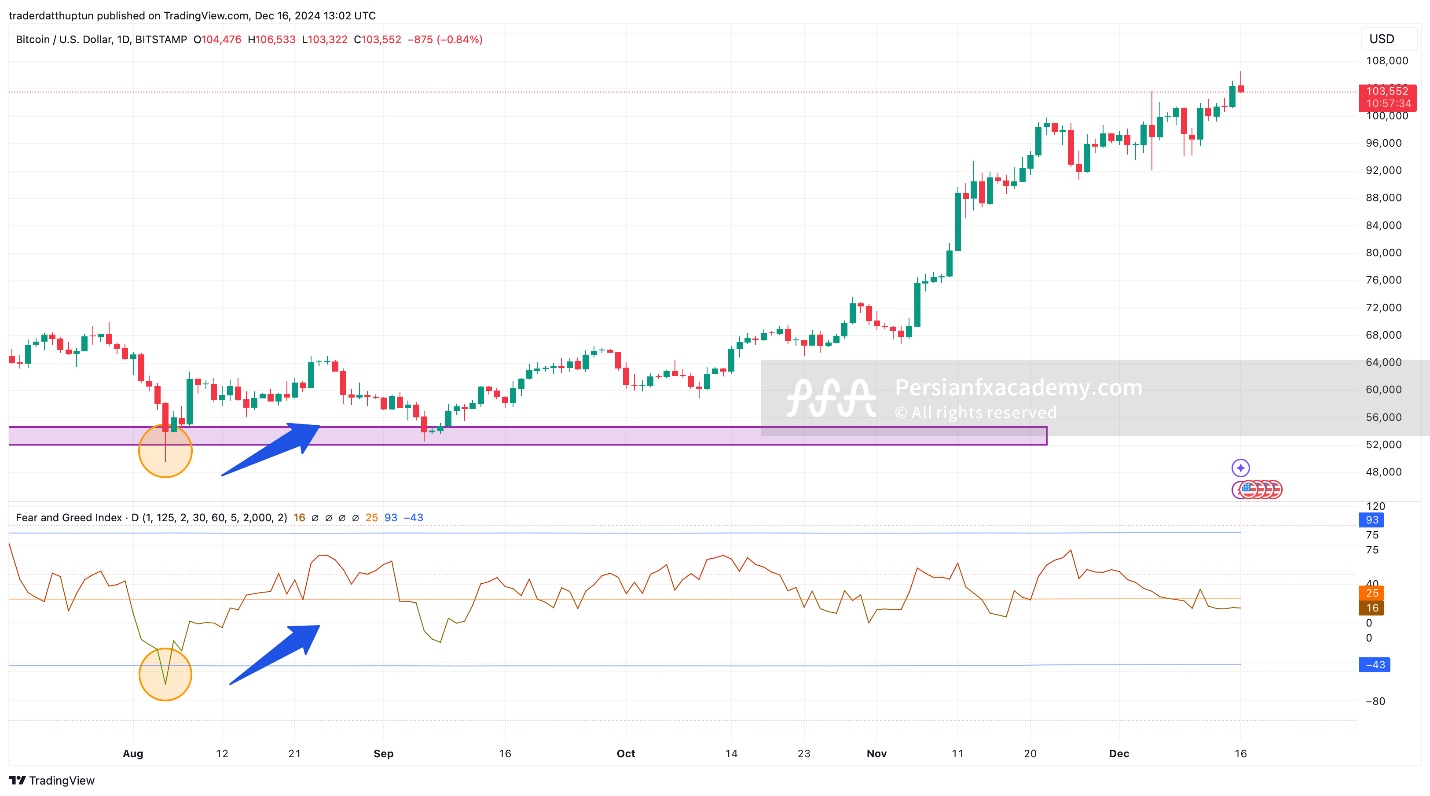Click the −43 value in the indicator legend
1430x796 pixels.
pos(414,517)
